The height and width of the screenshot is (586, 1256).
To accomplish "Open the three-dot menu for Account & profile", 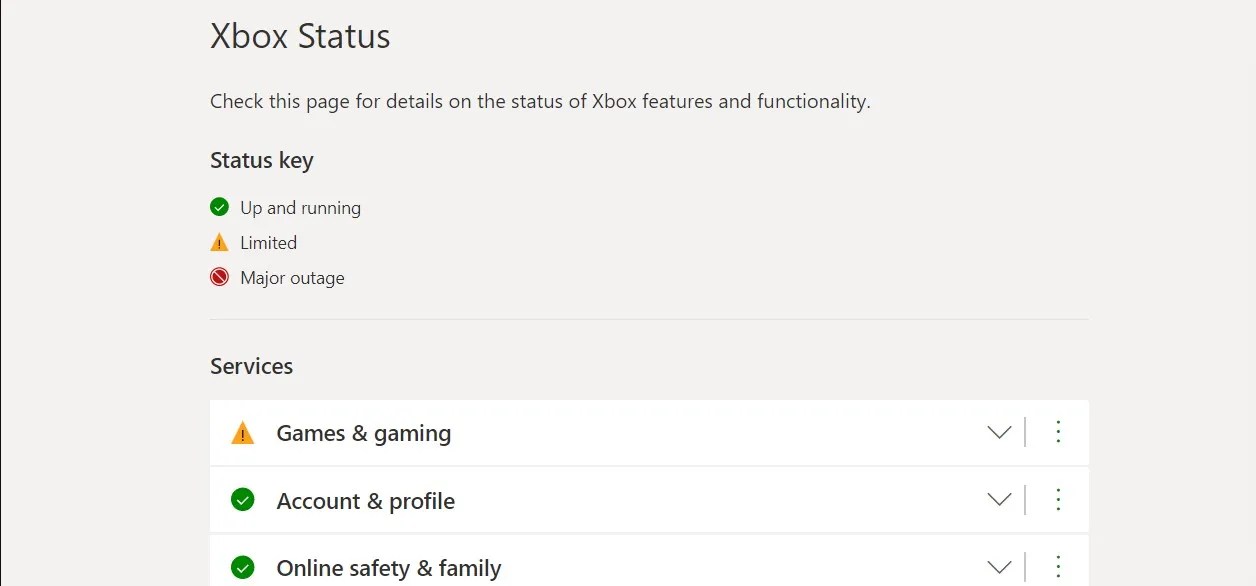I will point(1058,499).
